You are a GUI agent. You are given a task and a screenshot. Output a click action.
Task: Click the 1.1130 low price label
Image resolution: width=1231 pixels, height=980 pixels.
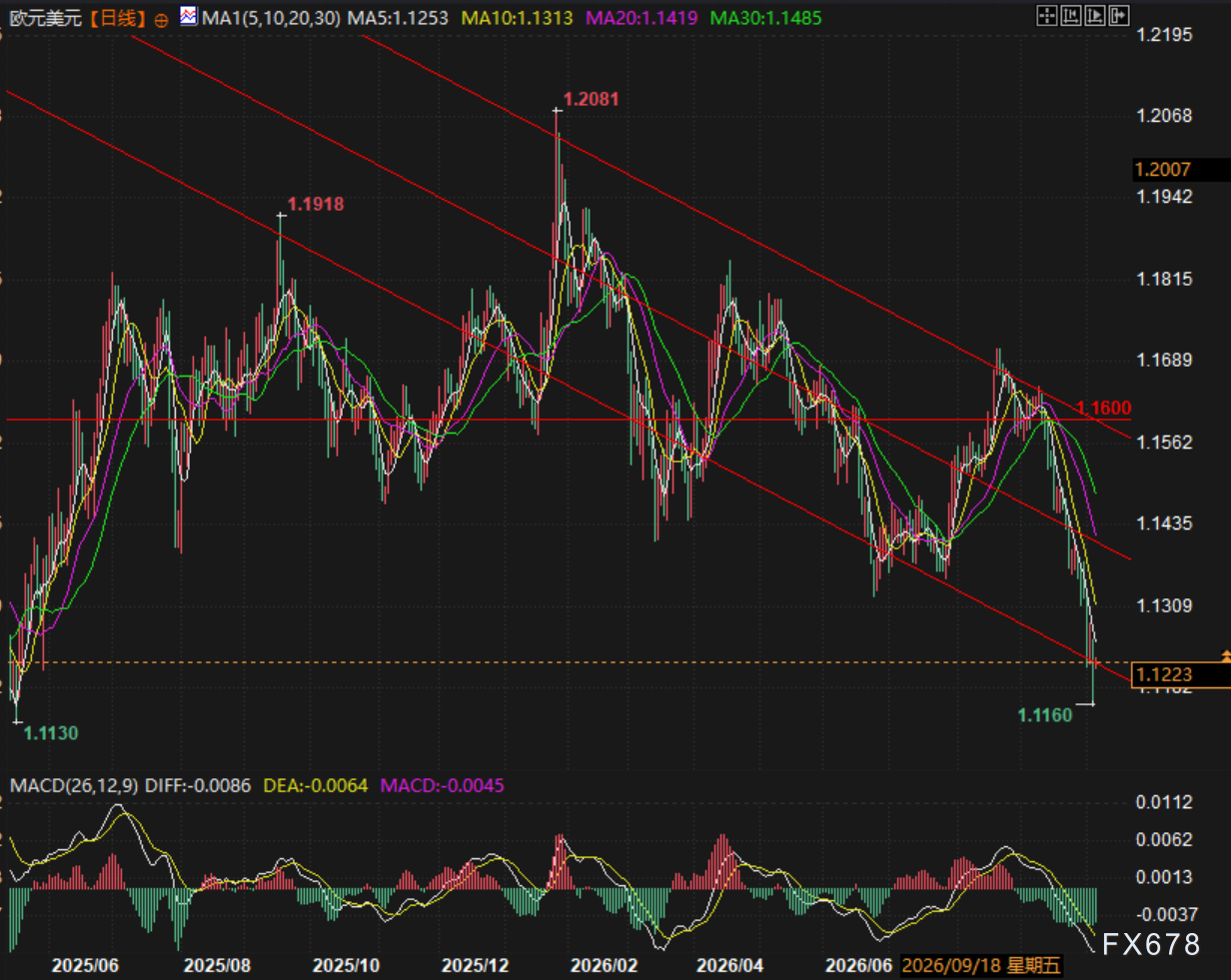[51, 732]
